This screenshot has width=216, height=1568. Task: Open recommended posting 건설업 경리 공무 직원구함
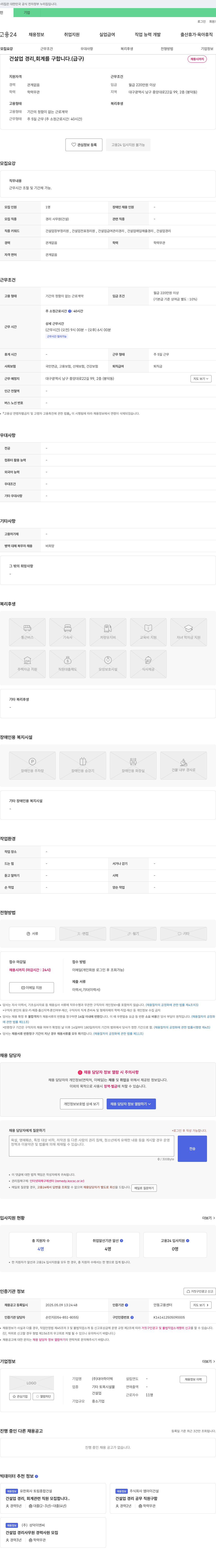coord(136,1499)
